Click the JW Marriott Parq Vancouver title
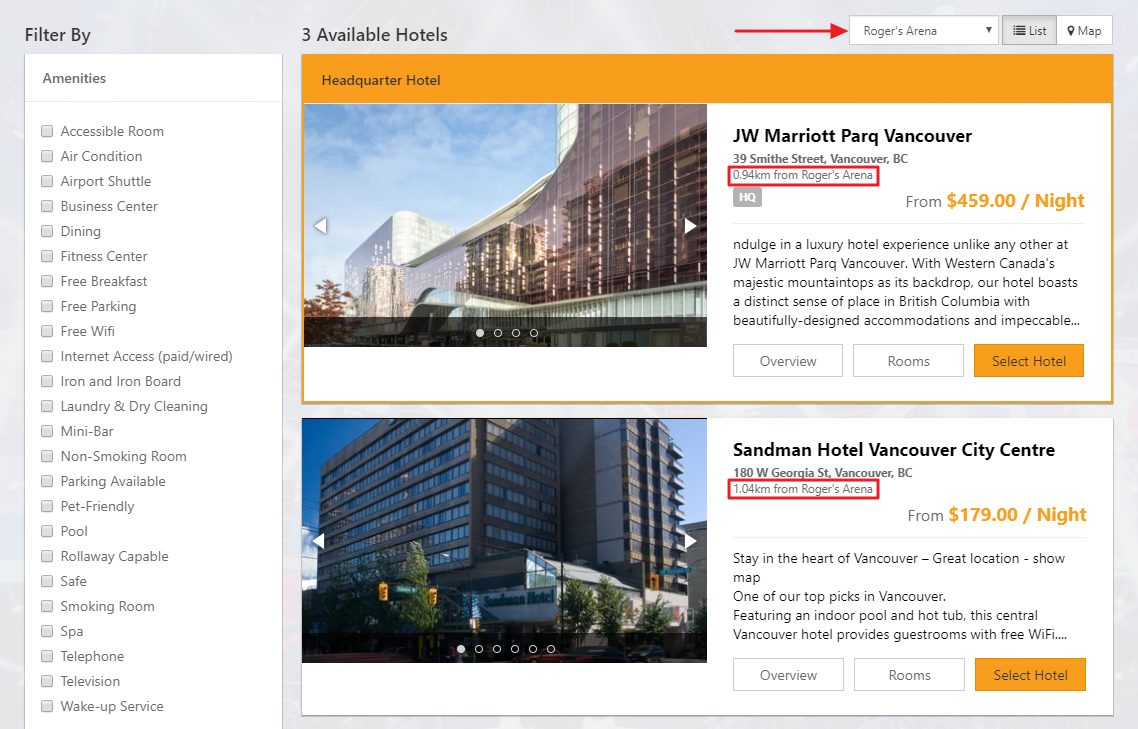The height and width of the screenshot is (729, 1138). point(852,136)
